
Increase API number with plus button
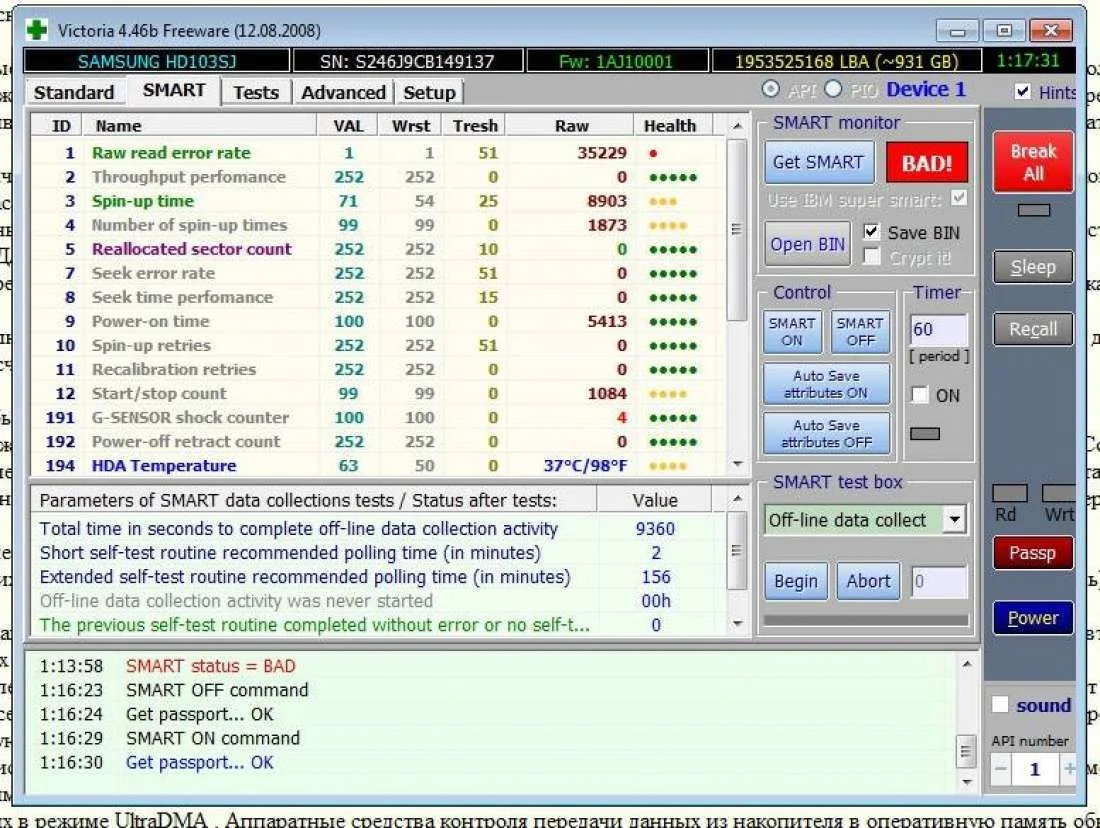[1068, 769]
